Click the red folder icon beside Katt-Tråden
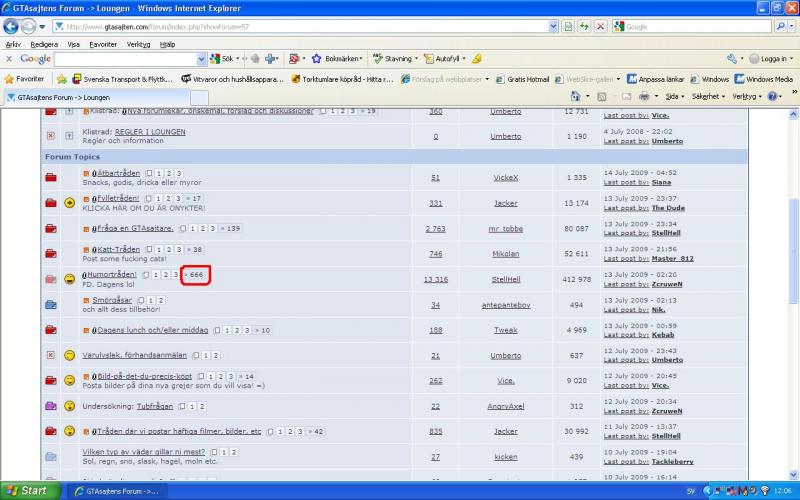800x500 pixels. point(51,254)
